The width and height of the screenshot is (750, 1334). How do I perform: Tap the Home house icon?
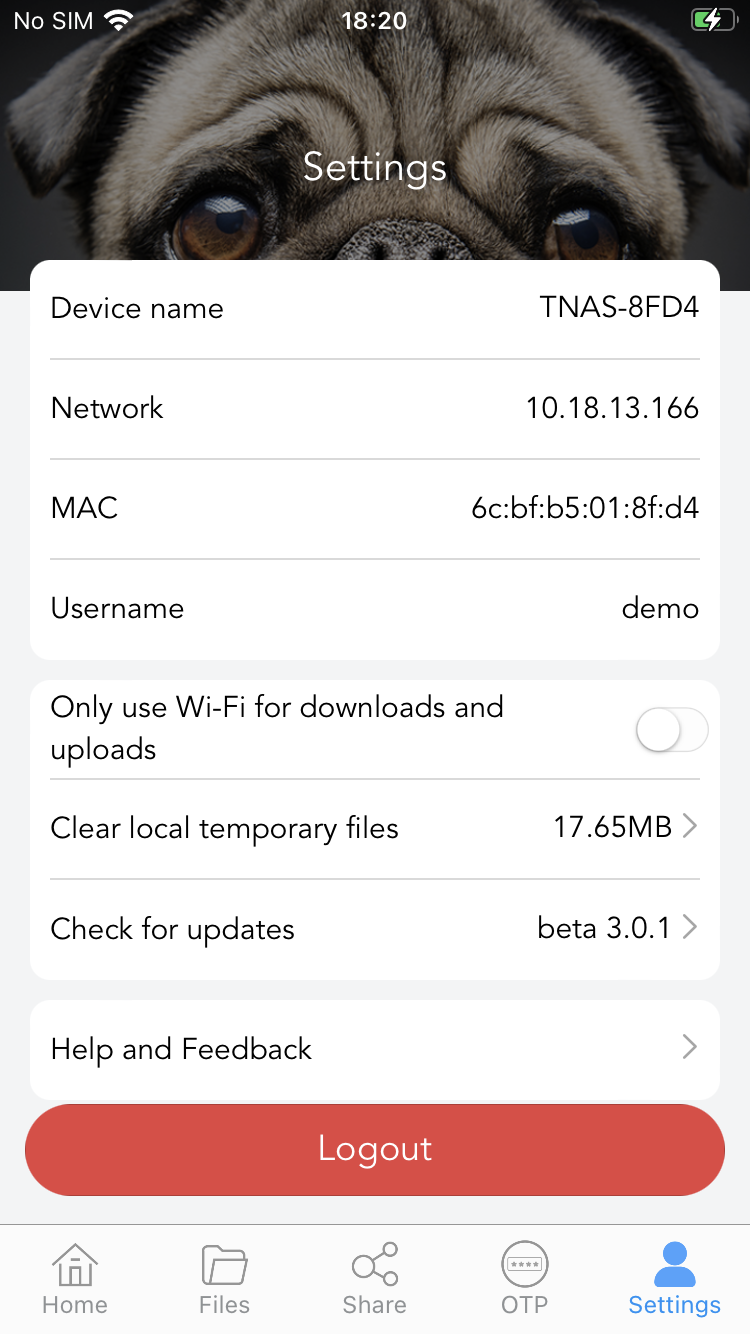point(75,1264)
